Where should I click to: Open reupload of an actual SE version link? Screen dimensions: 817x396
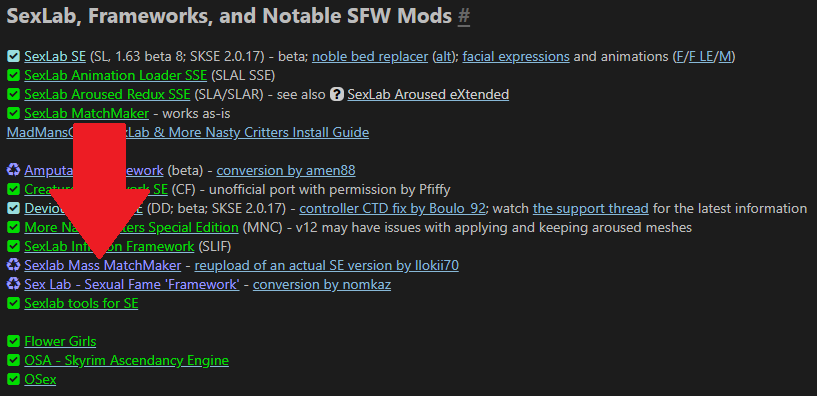click(x=327, y=266)
